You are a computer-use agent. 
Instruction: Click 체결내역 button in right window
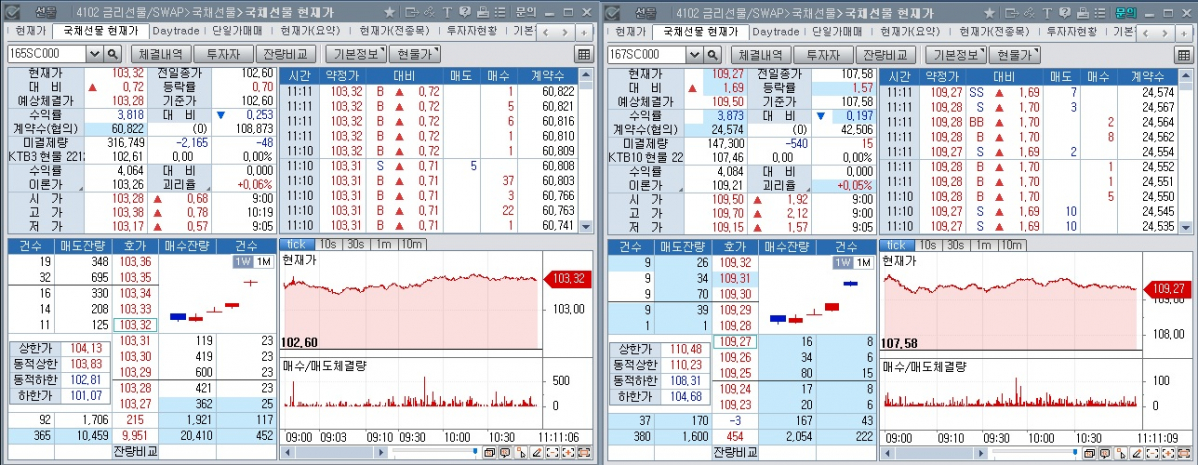click(760, 54)
